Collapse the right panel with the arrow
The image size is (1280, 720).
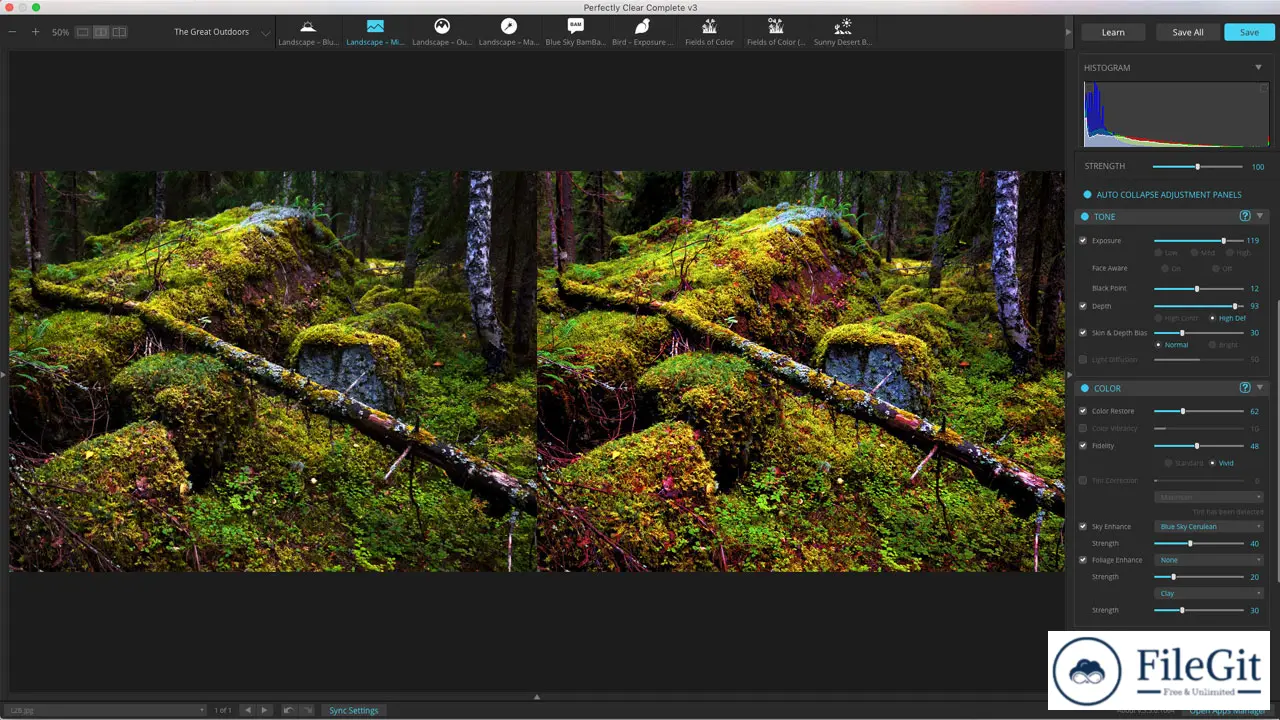click(1070, 32)
